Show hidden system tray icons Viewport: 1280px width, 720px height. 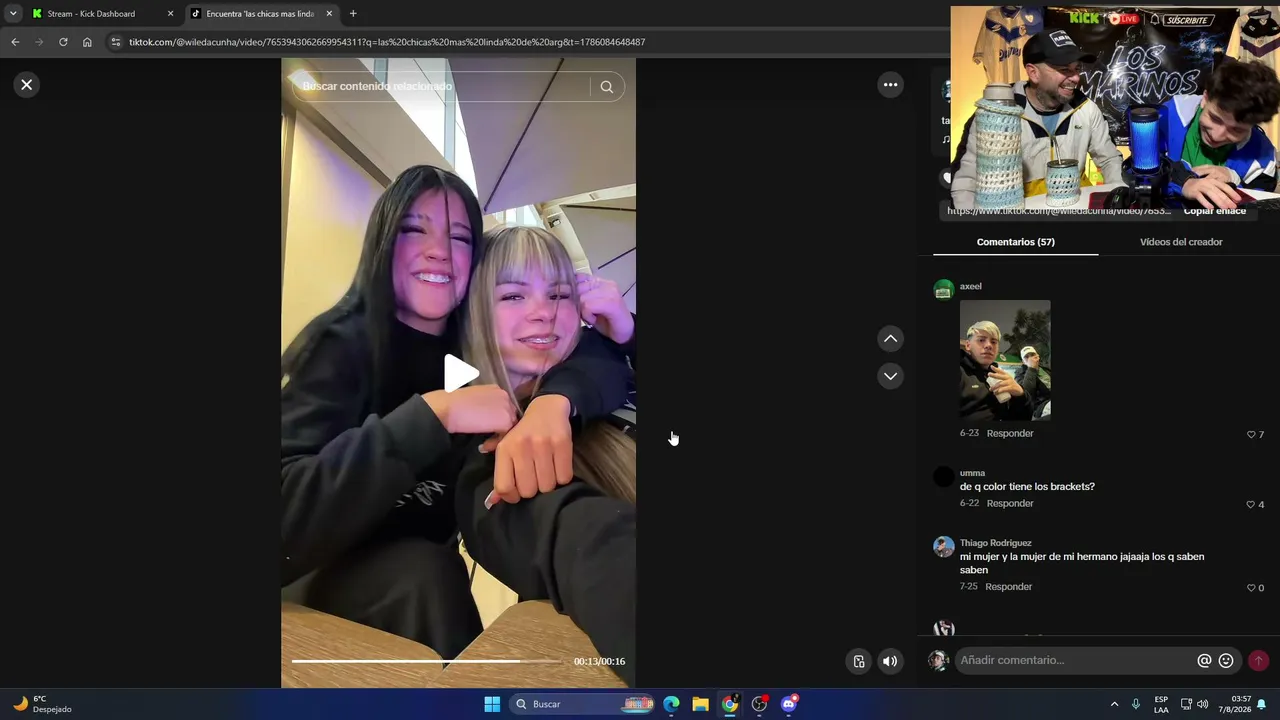[1114, 704]
